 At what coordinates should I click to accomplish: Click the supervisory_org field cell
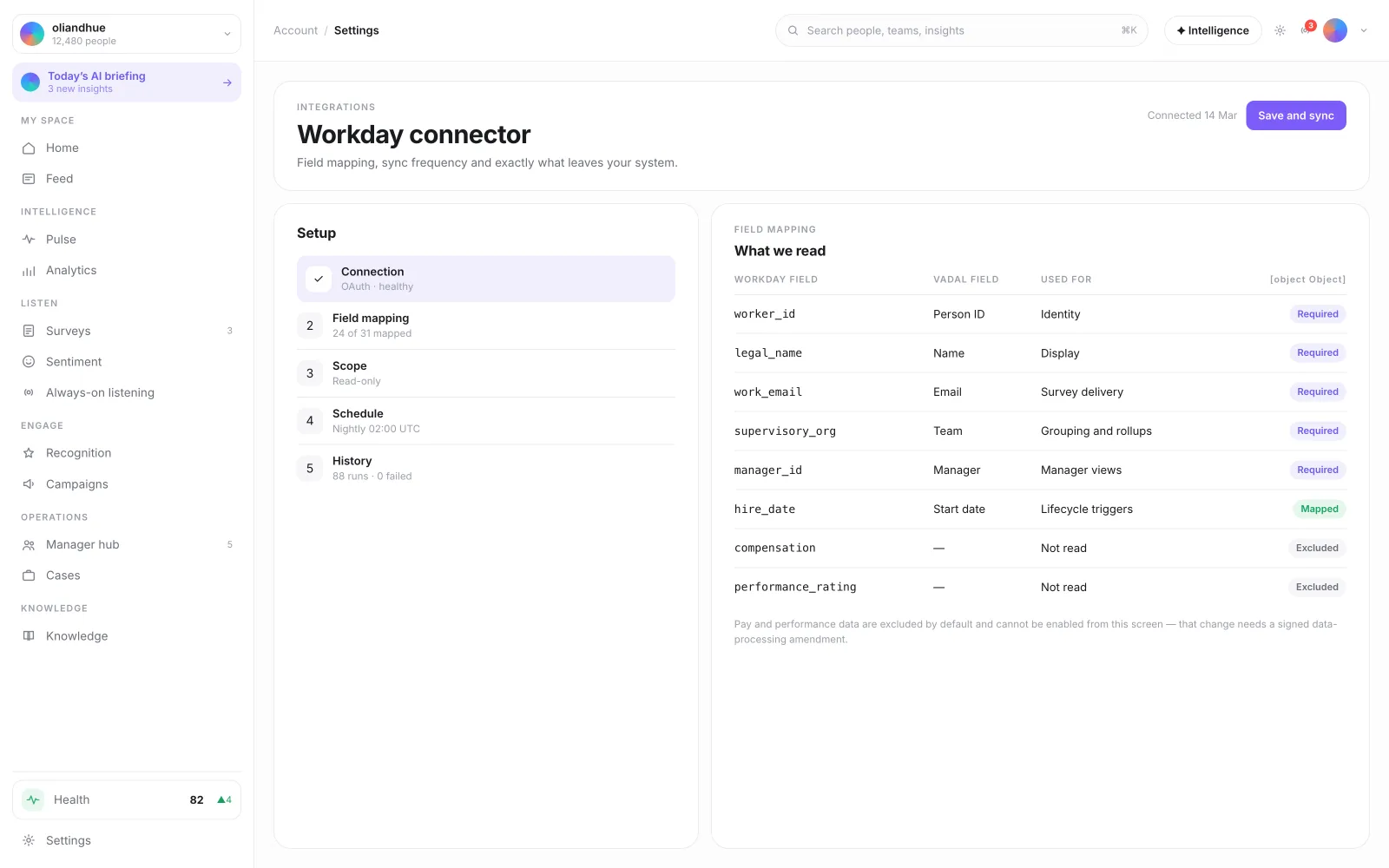tap(785, 431)
